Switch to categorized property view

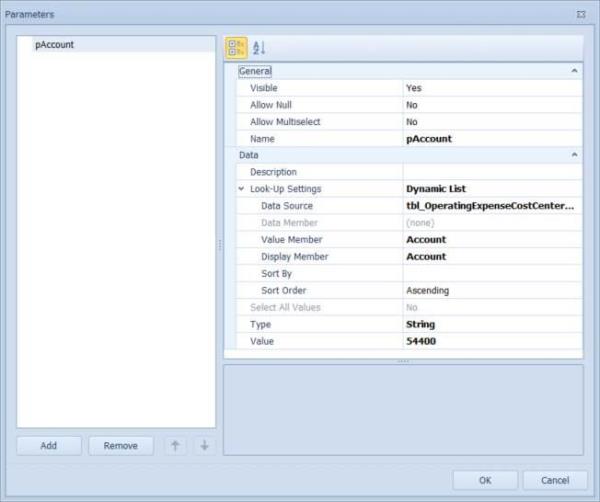(x=237, y=47)
